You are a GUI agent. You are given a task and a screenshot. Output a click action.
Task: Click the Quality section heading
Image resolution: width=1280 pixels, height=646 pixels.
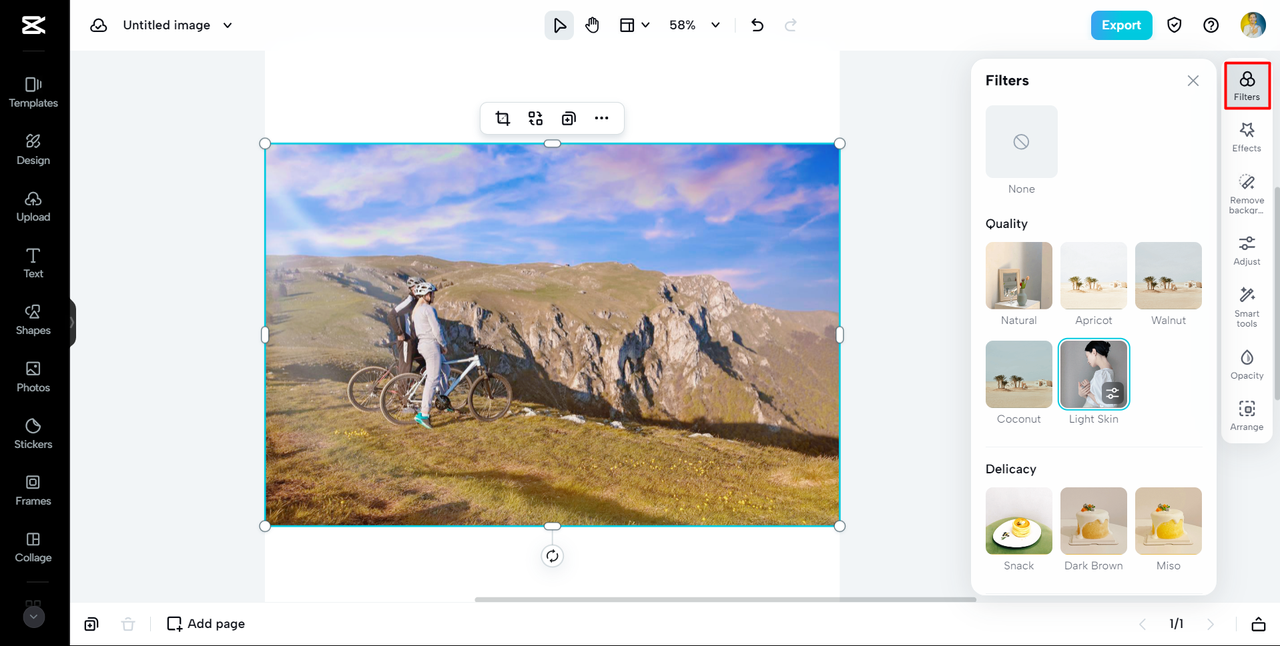click(x=1006, y=224)
